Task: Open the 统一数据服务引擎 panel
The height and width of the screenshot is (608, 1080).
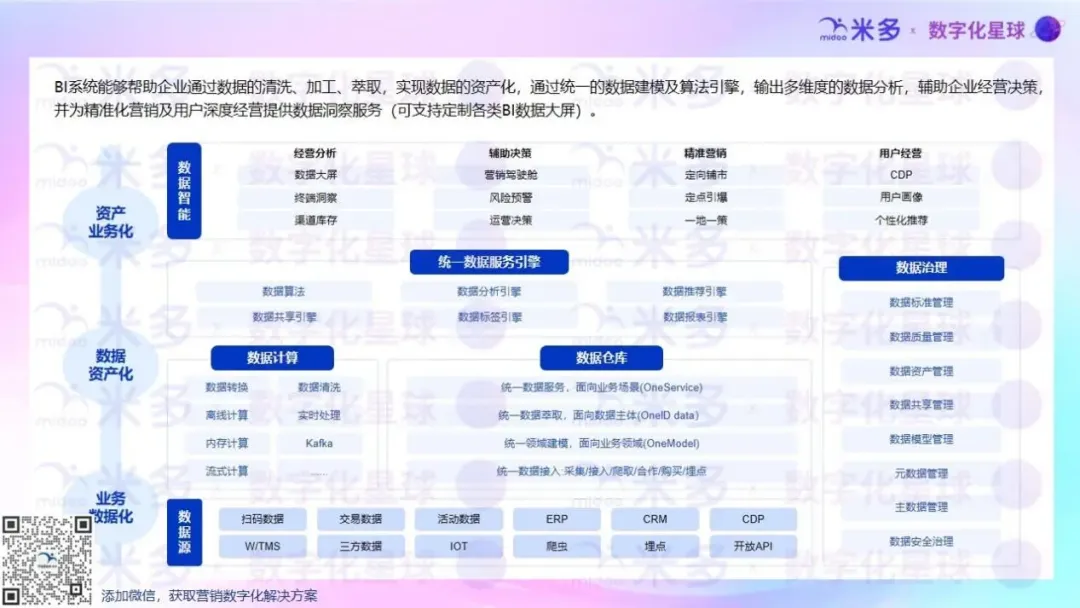Action: [487, 261]
